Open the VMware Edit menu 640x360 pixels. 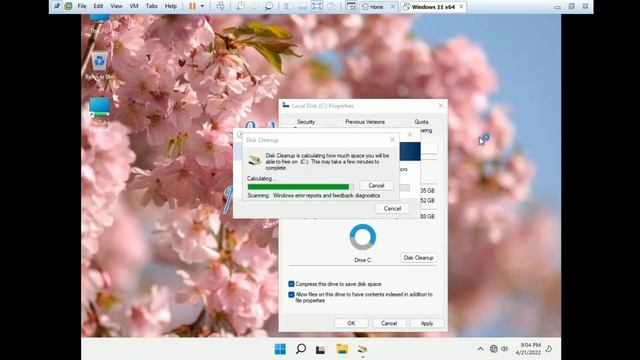pos(98,6)
